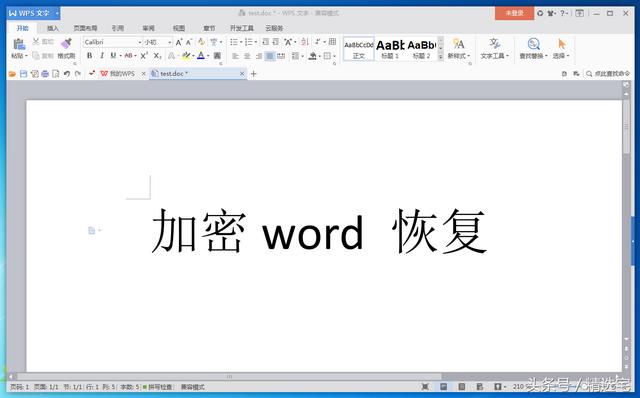Switch to the 开发工具 Developer tab
The image size is (640, 398).
click(x=242, y=28)
